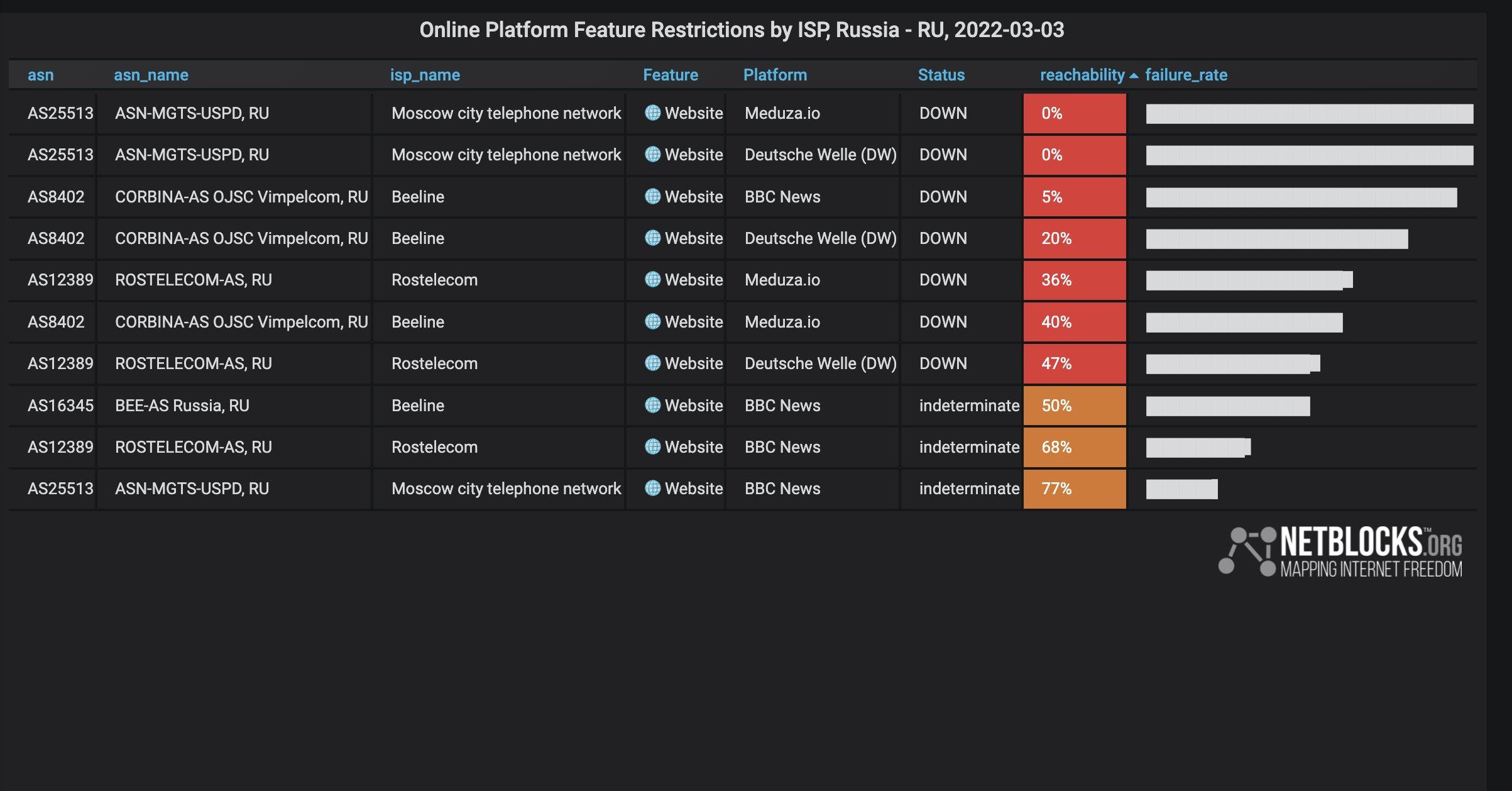Click the reachability sort arrow
The image size is (1512, 791).
coord(1134,75)
